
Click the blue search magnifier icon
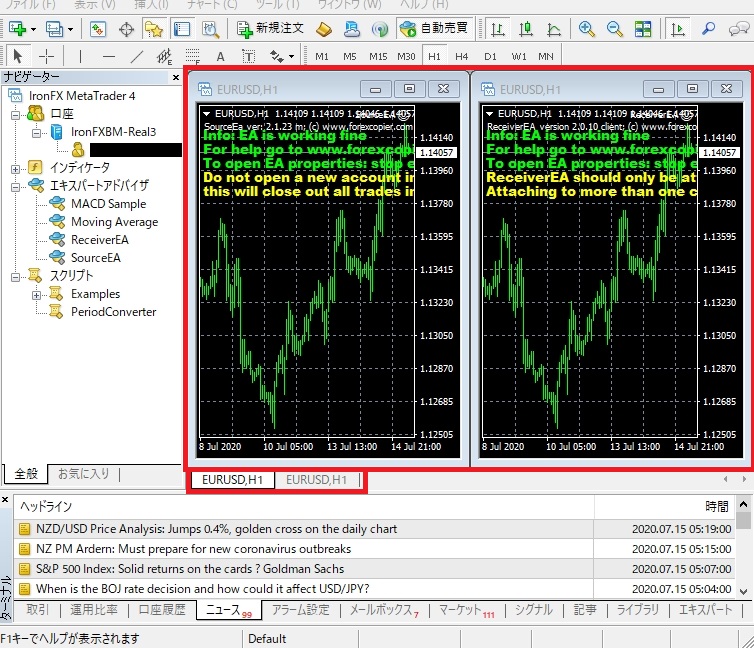tap(708, 29)
